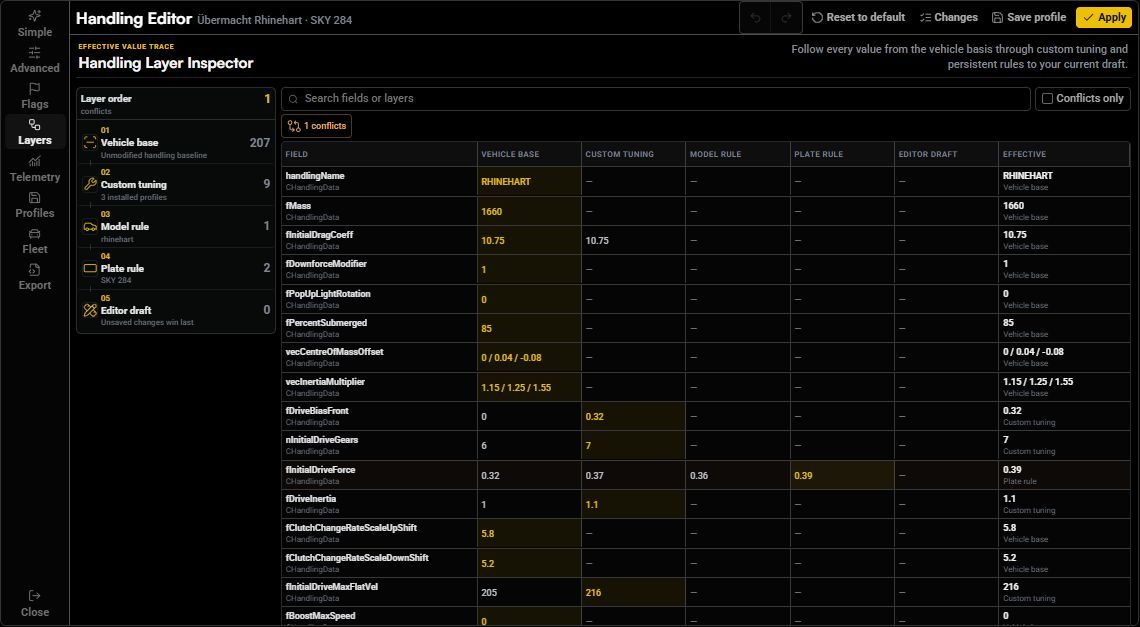The width and height of the screenshot is (1140, 627).
Task: Click fMass vehicle base value 1660
Action: pos(491,212)
